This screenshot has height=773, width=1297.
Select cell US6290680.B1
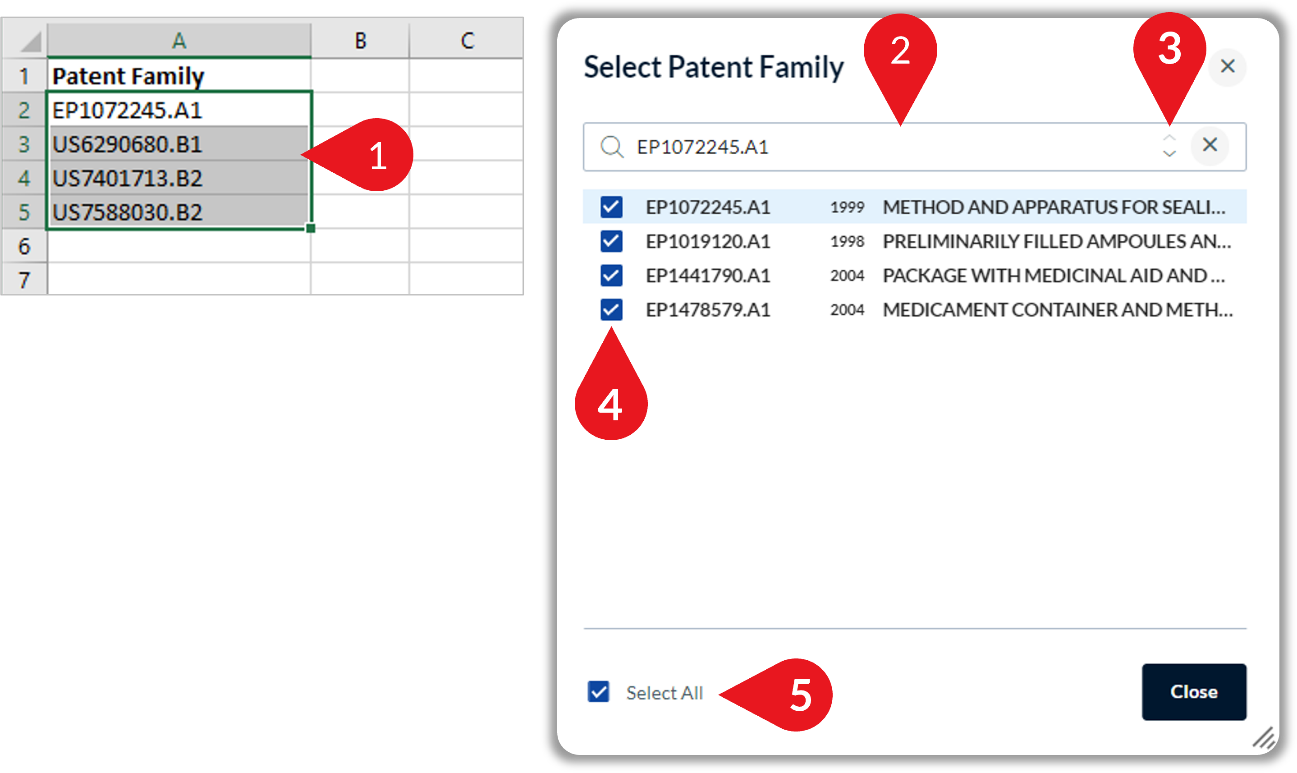pos(179,144)
